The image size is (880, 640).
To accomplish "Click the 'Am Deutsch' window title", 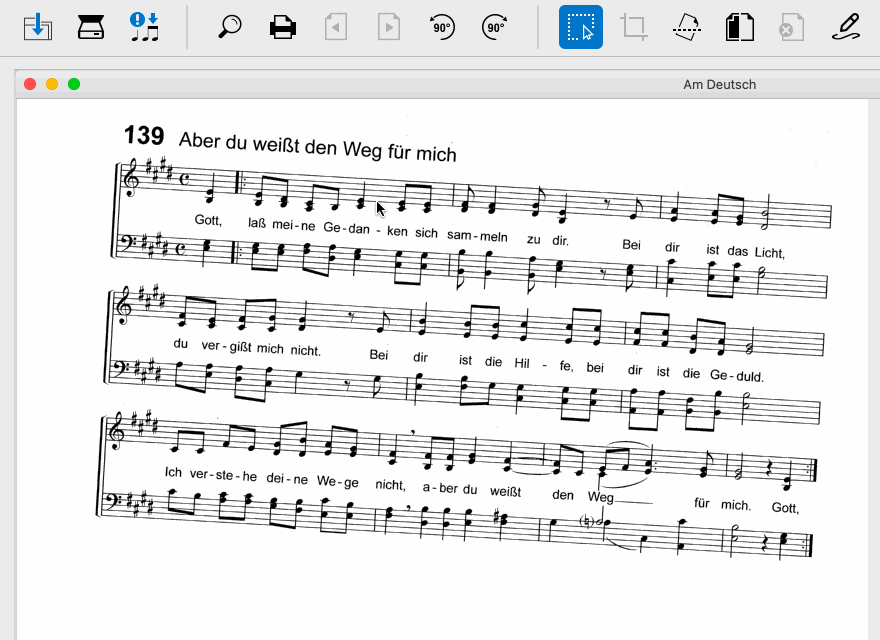I will click(719, 84).
